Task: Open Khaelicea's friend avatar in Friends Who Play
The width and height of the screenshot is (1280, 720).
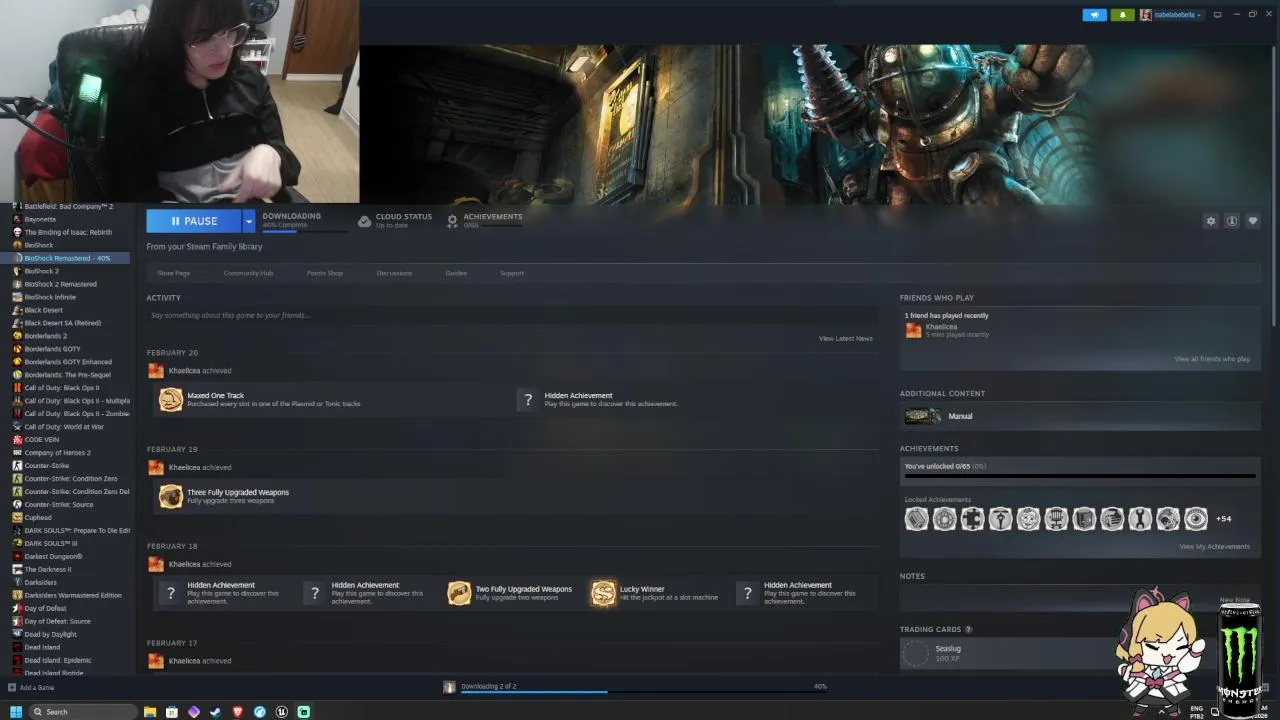Action: click(x=913, y=330)
